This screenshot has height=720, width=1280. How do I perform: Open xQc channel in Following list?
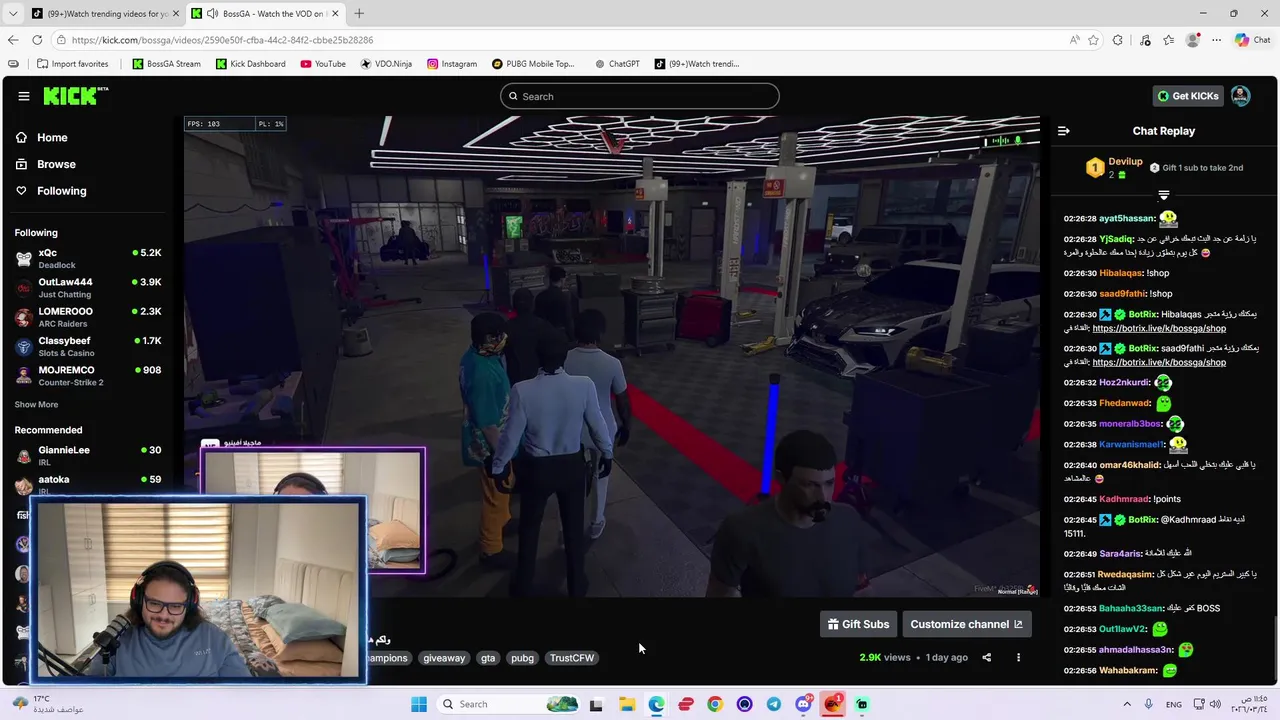pos(88,259)
